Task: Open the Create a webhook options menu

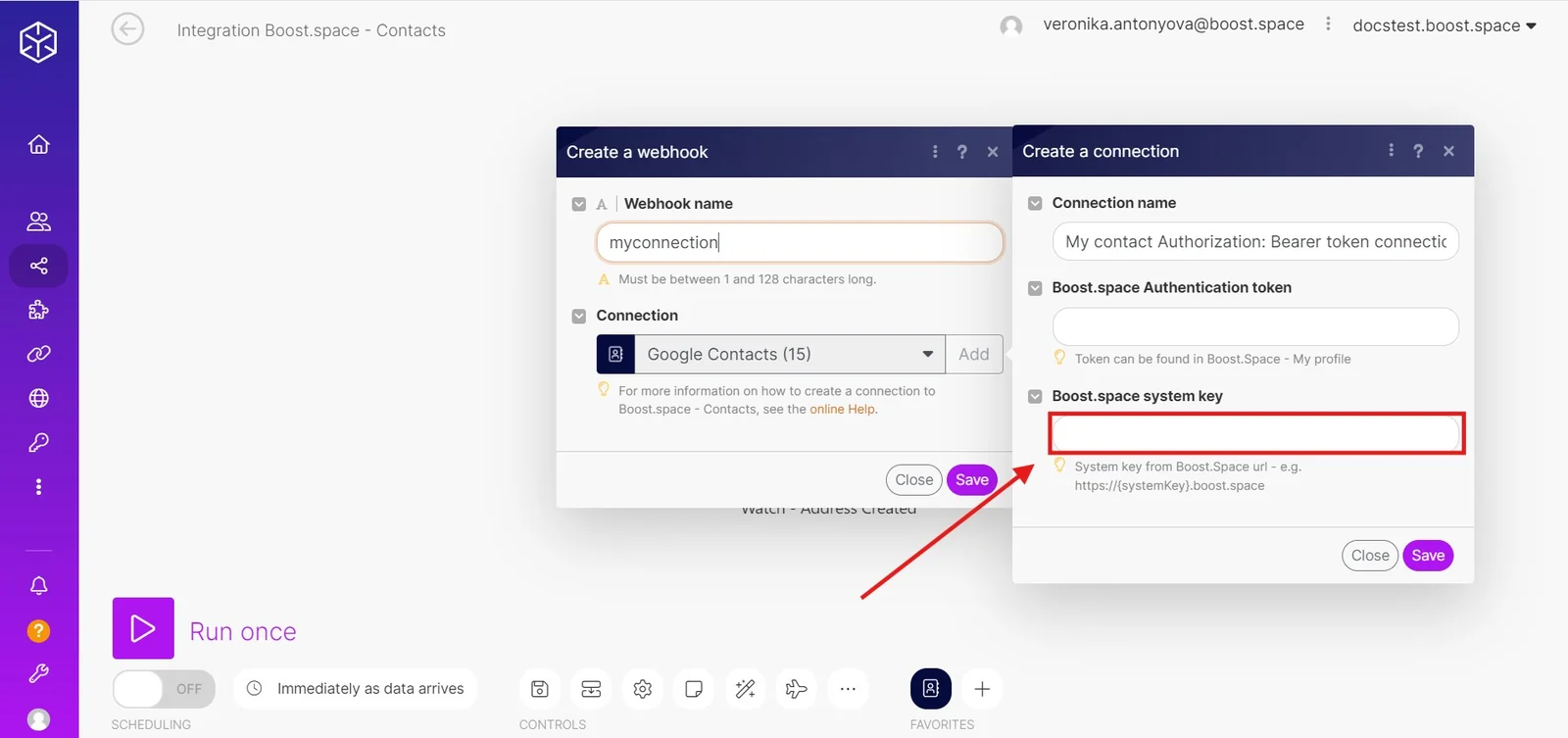Action: tap(935, 152)
